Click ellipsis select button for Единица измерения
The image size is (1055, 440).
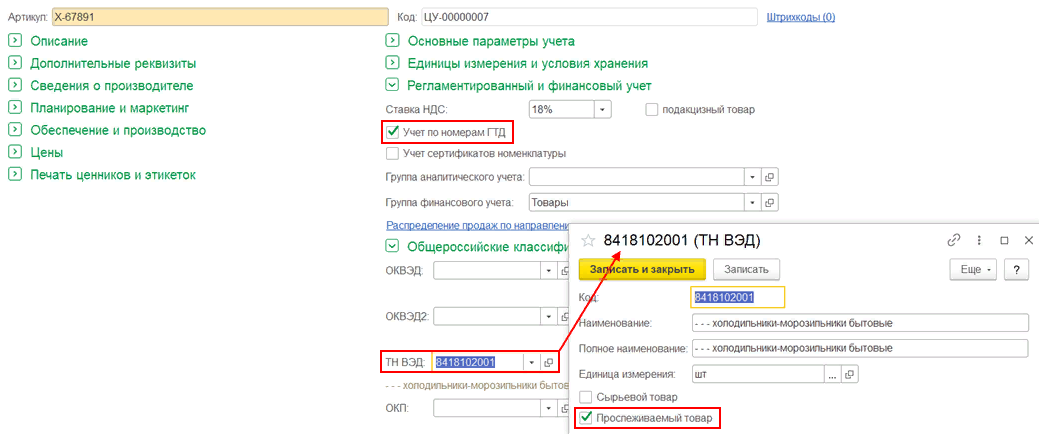pyautogui.click(x=830, y=374)
